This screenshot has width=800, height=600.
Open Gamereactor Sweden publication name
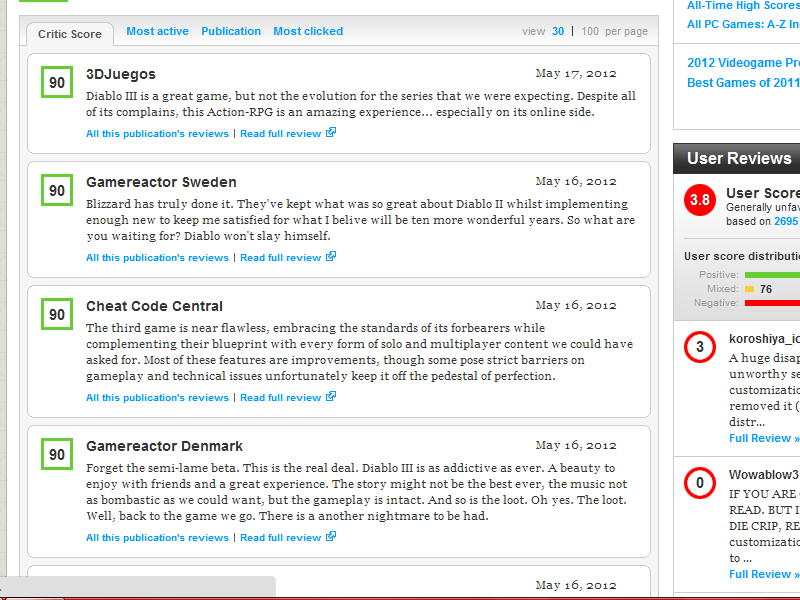(161, 182)
